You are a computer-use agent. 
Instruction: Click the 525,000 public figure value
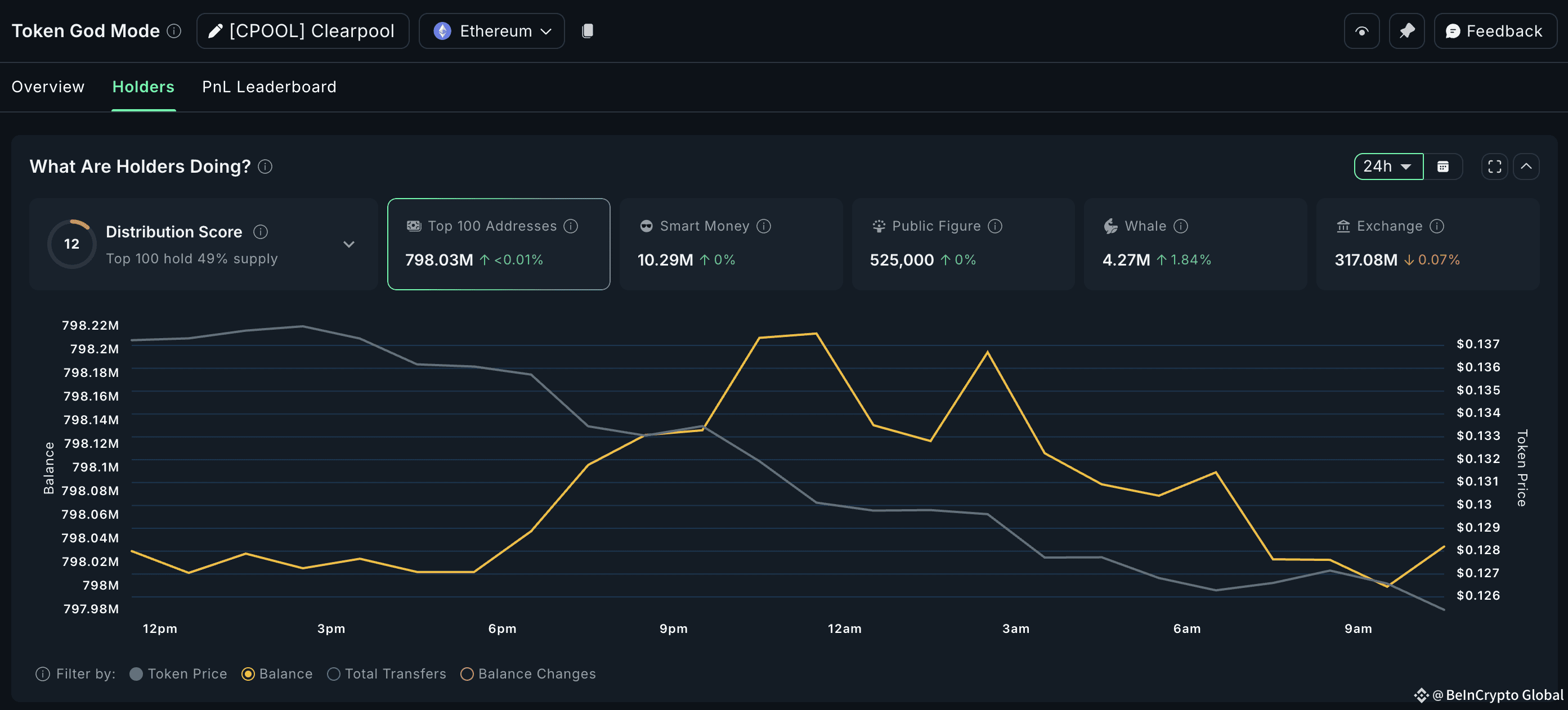click(x=902, y=260)
